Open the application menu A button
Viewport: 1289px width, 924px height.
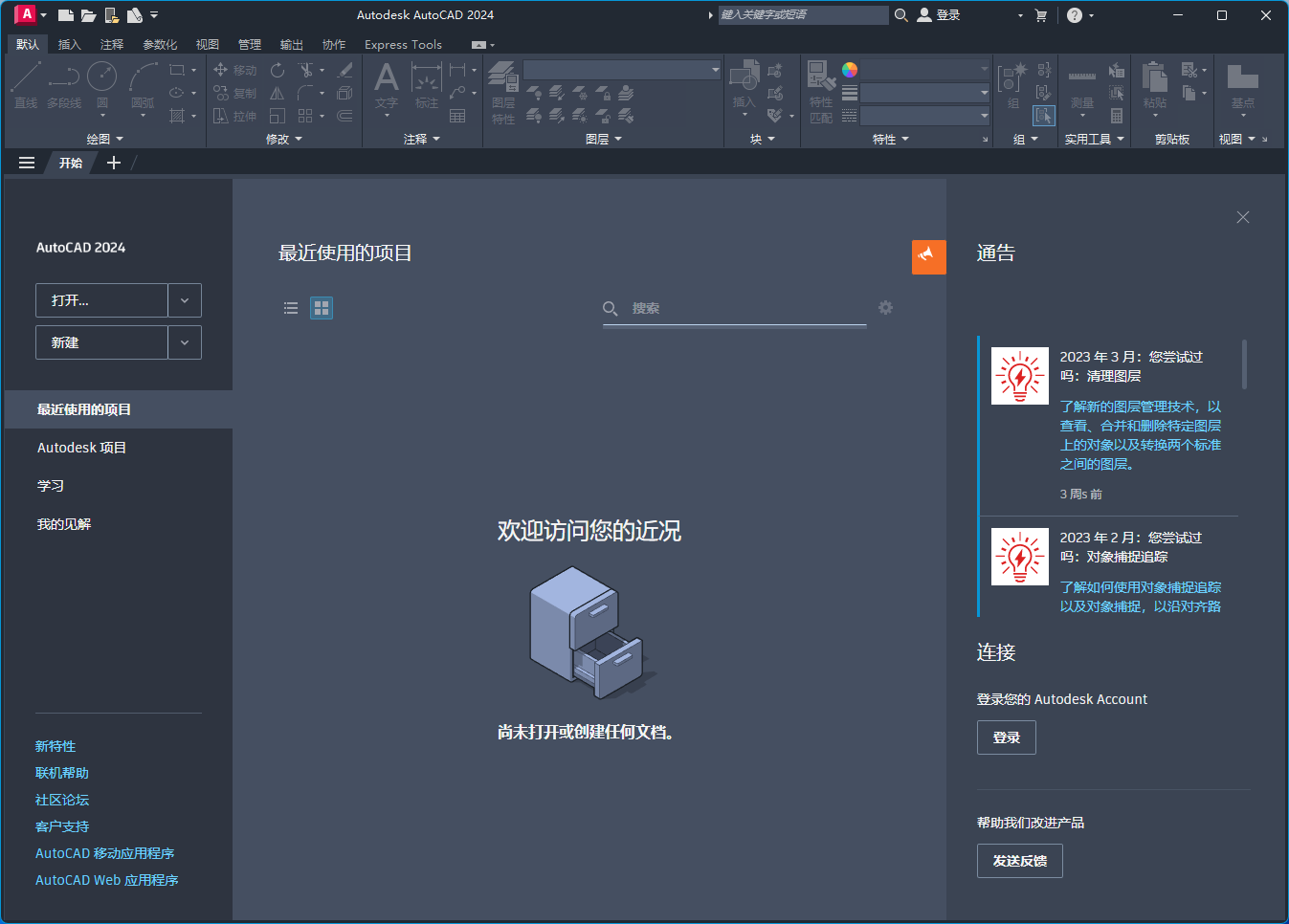[30, 15]
